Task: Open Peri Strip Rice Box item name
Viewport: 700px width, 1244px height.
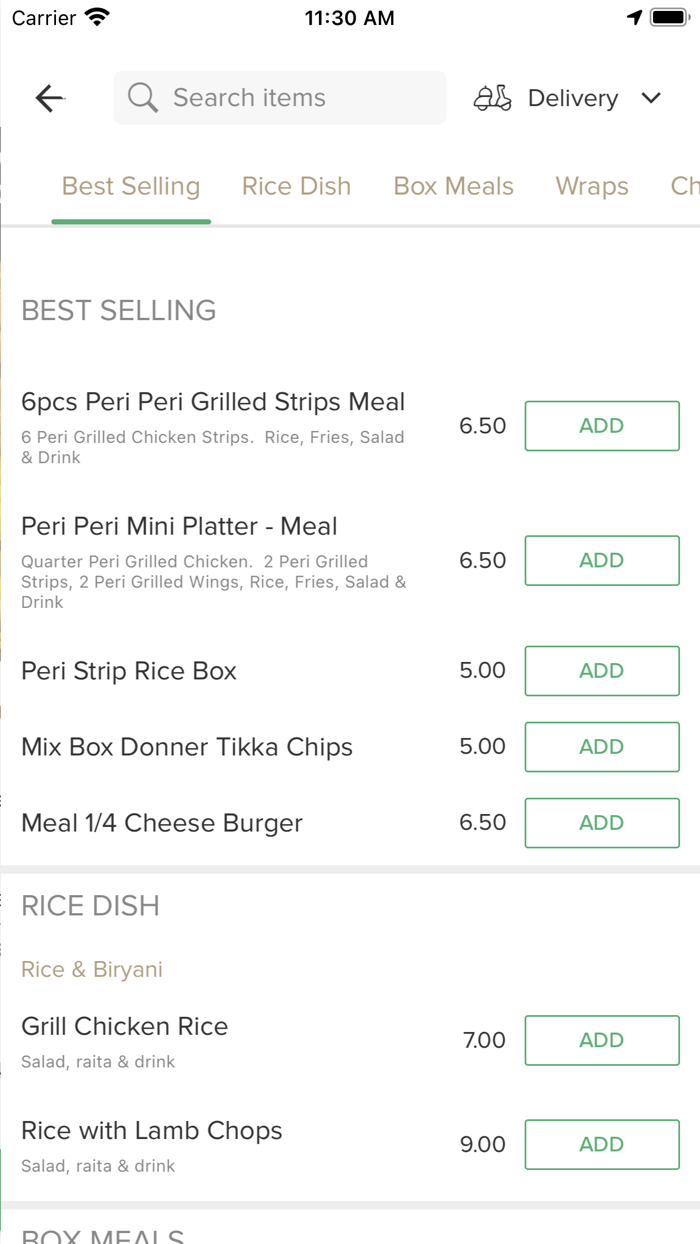Action: 129,671
